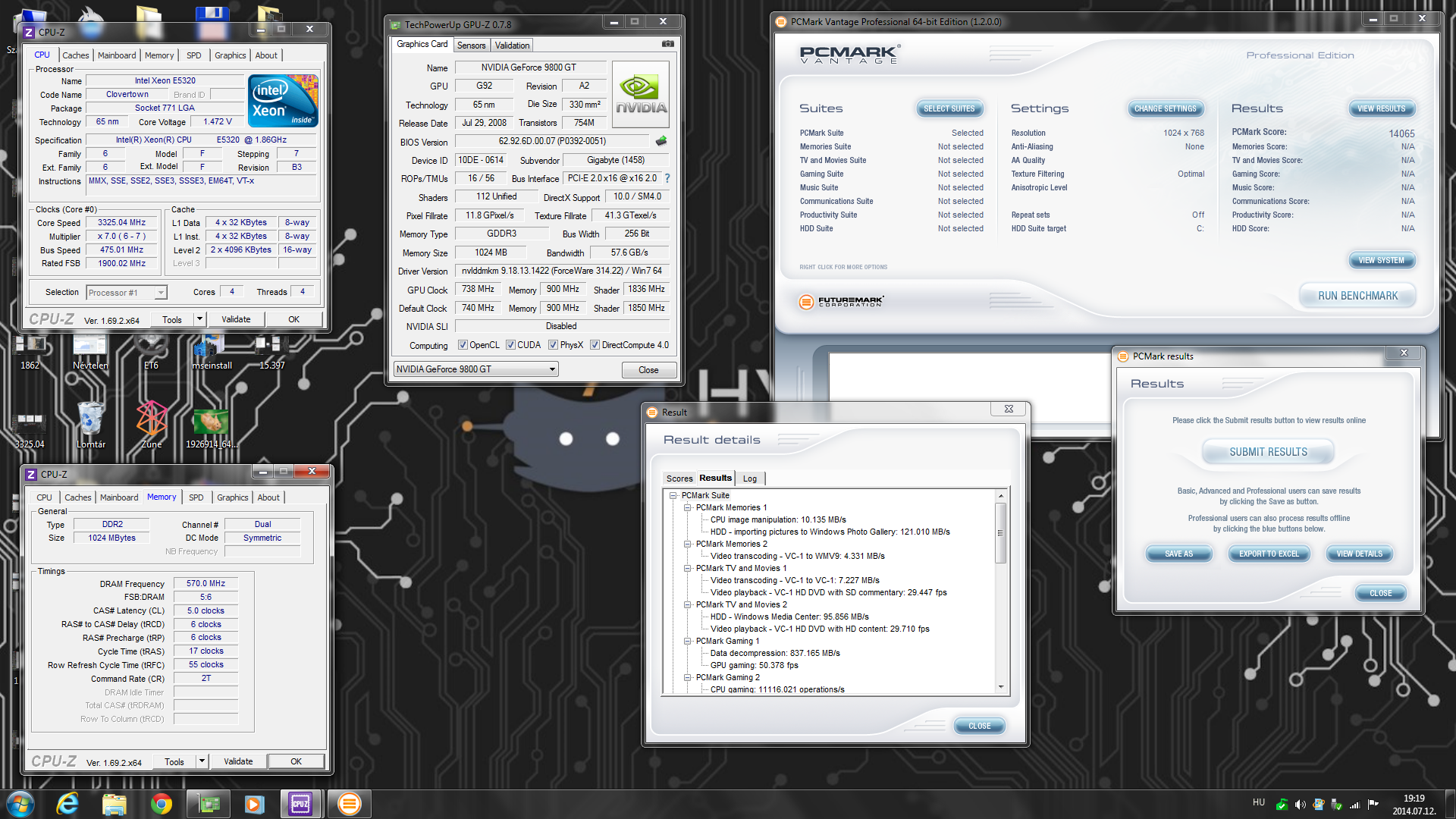
Task: Click the Close button in GPU-Z
Action: pyautogui.click(x=648, y=370)
